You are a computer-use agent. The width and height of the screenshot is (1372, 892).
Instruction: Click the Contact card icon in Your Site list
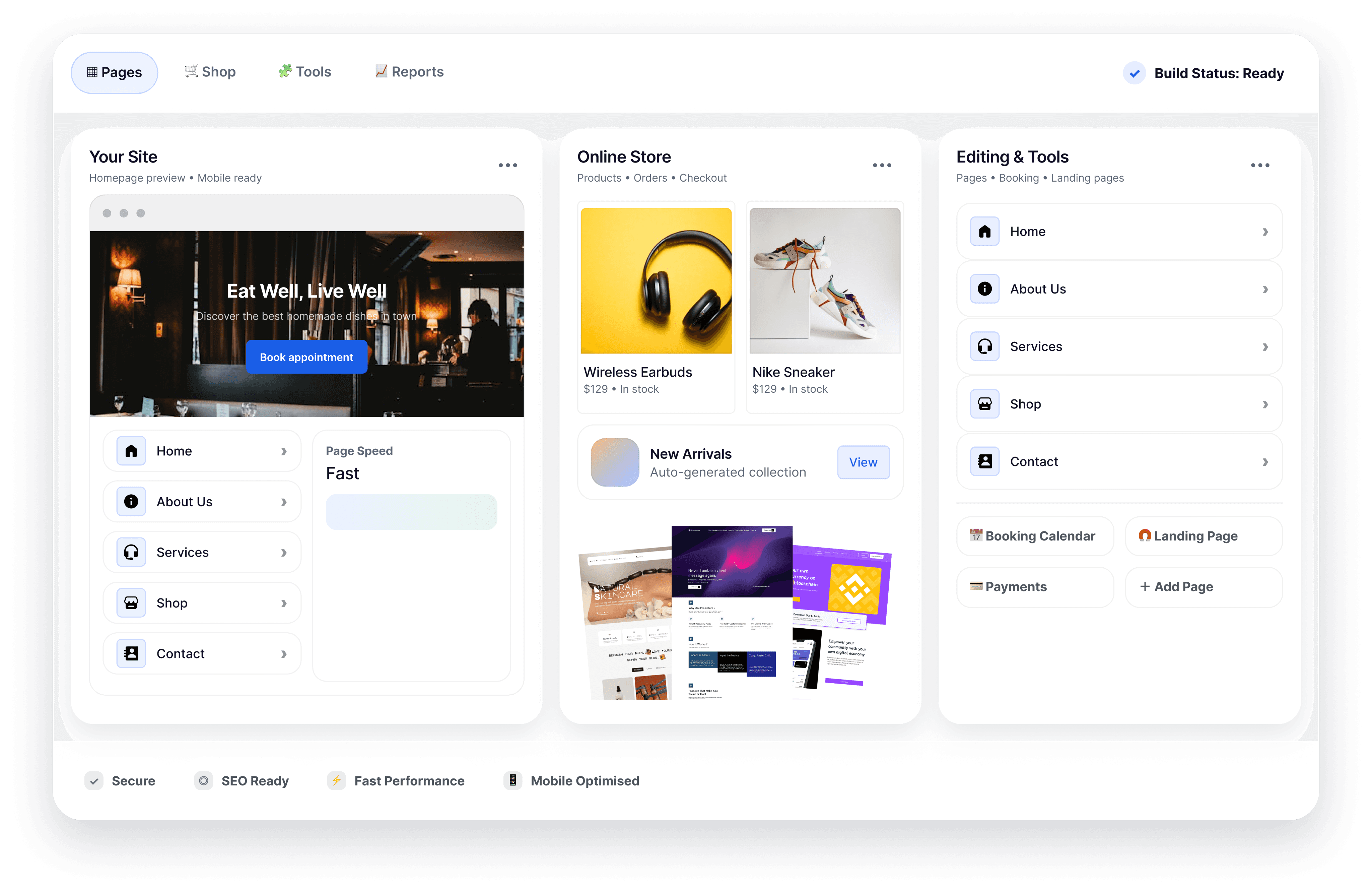pos(131,653)
